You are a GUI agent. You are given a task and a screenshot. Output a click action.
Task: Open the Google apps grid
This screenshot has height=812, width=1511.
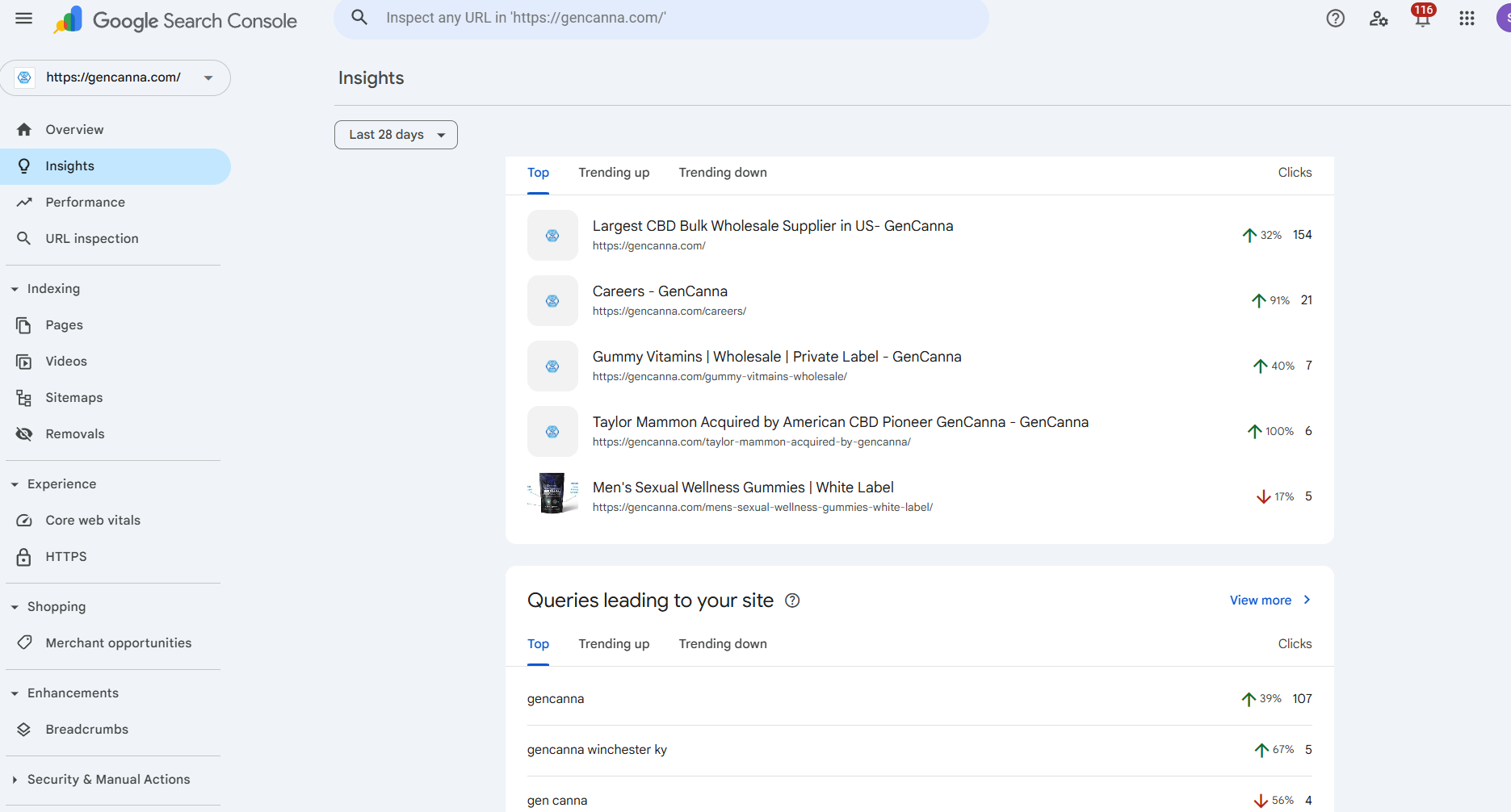(x=1467, y=19)
